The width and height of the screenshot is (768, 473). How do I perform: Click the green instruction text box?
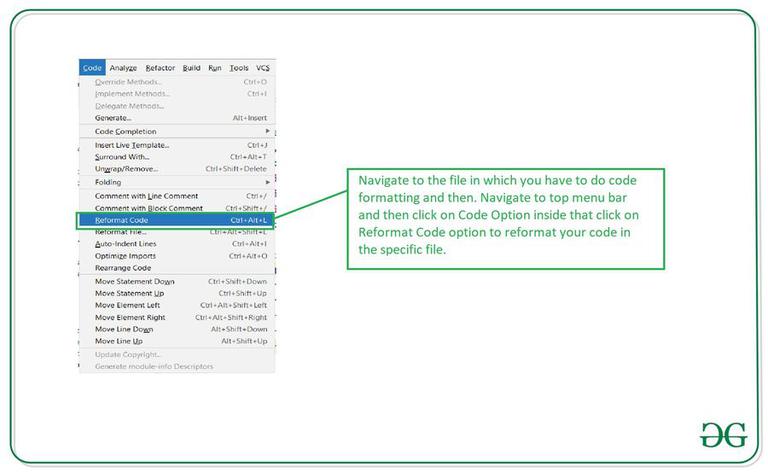tap(506, 219)
